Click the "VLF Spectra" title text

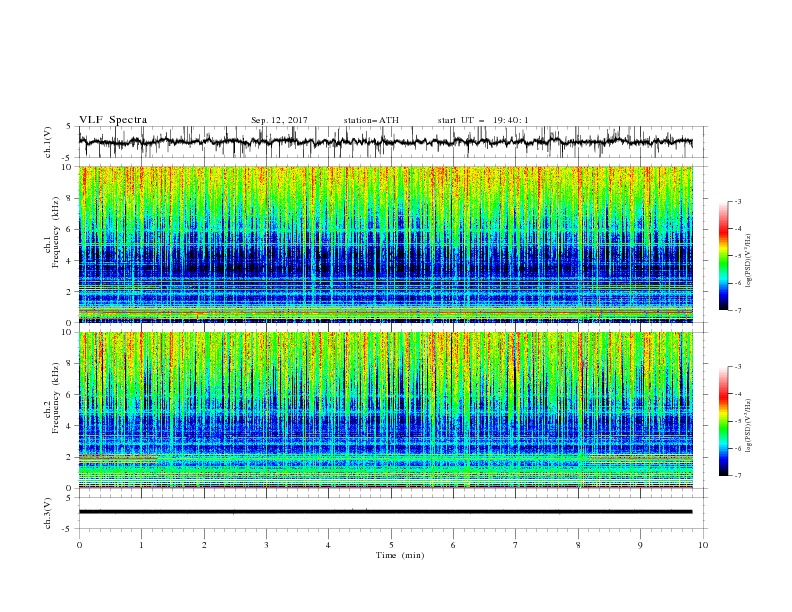113,120
